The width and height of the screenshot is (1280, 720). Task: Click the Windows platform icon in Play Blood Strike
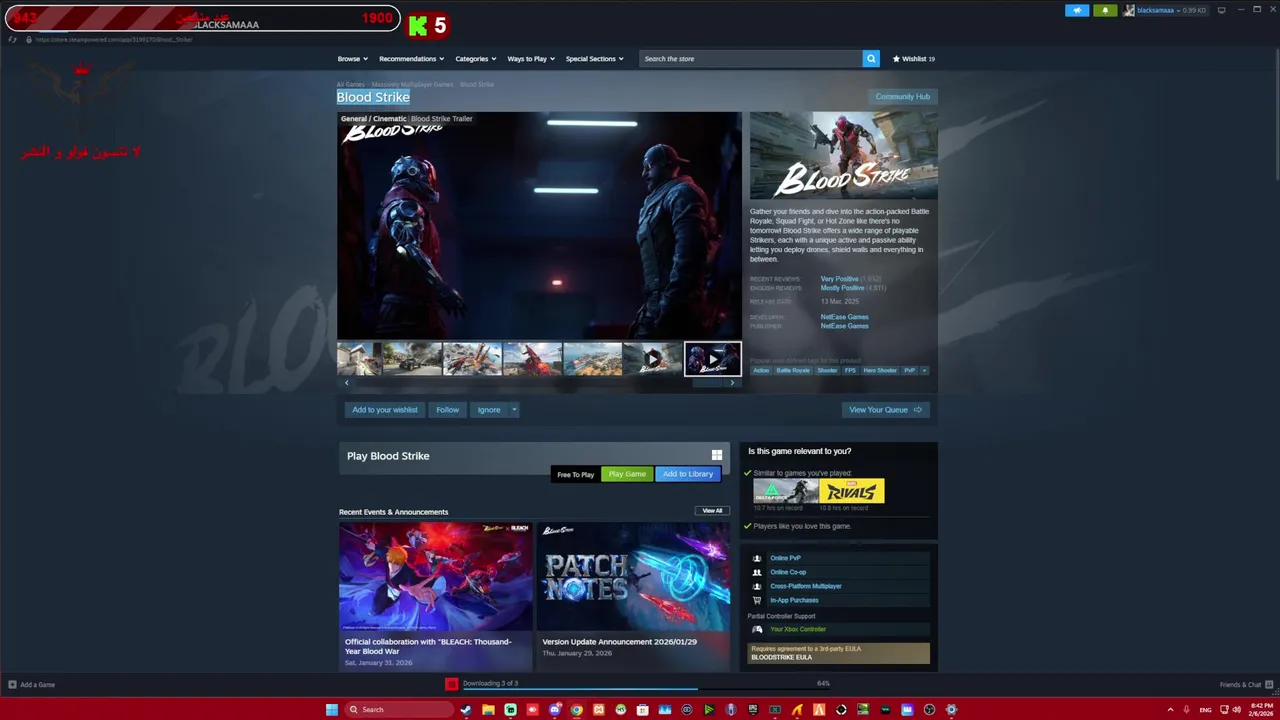[x=716, y=455]
